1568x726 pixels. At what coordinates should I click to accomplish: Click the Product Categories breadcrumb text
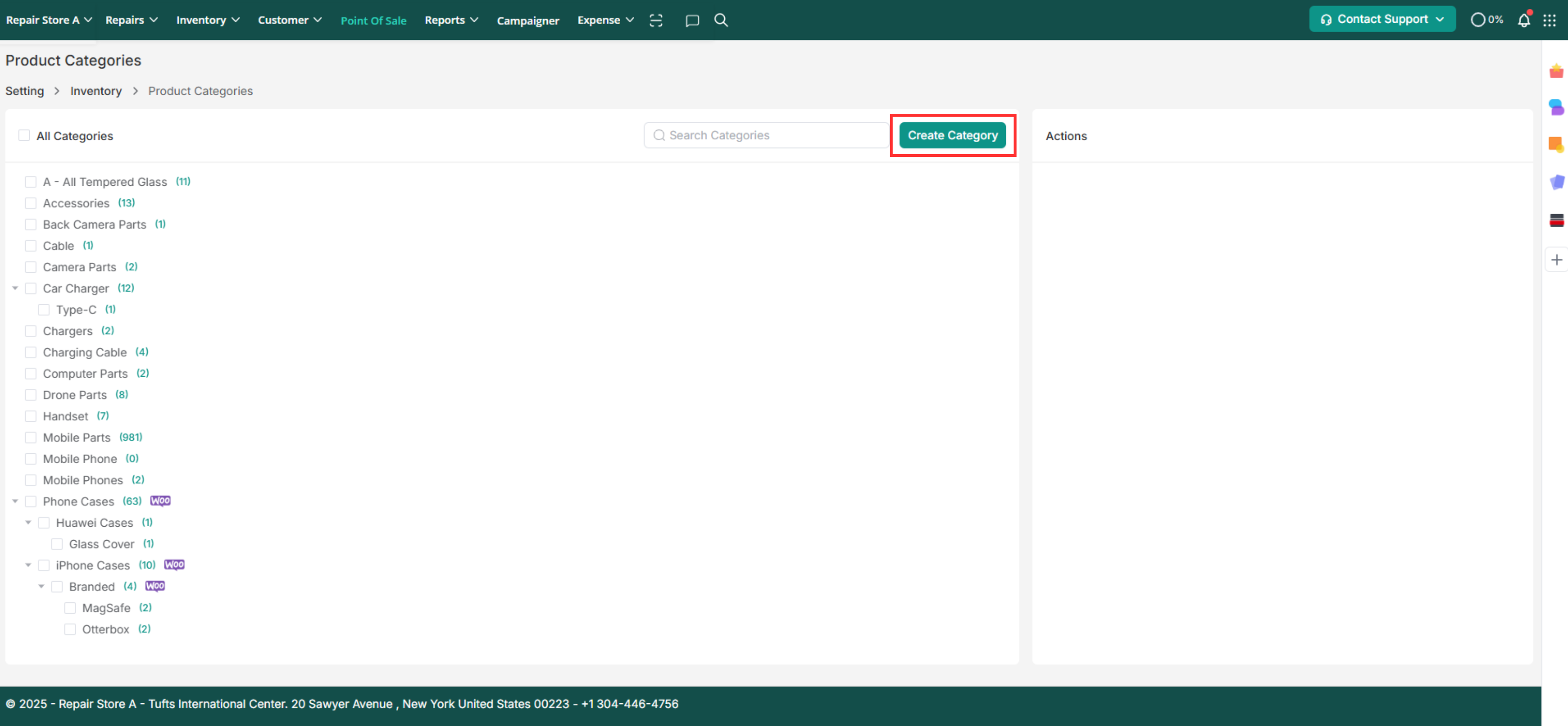(200, 91)
